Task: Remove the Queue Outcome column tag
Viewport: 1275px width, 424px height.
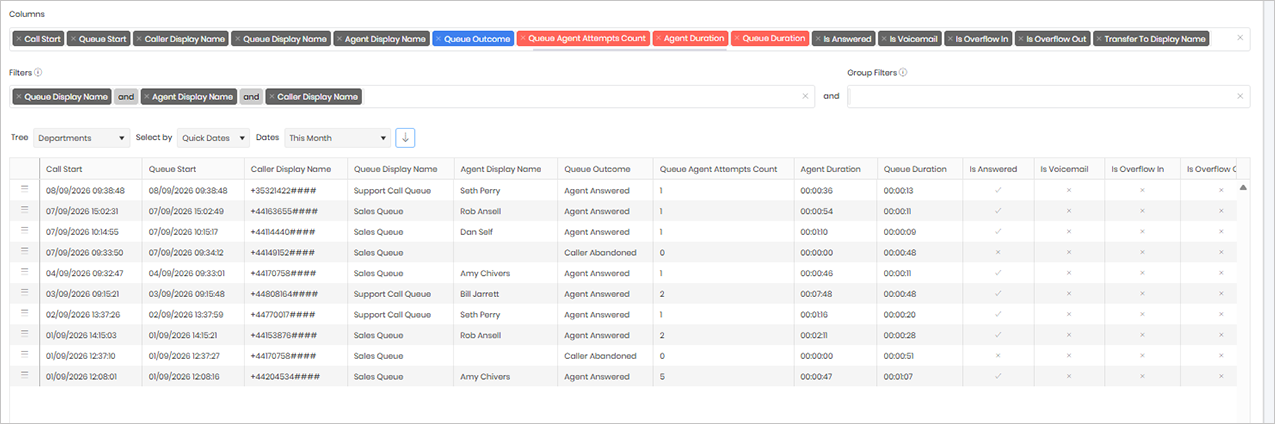Action: pyautogui.click(x=438, y=39)
